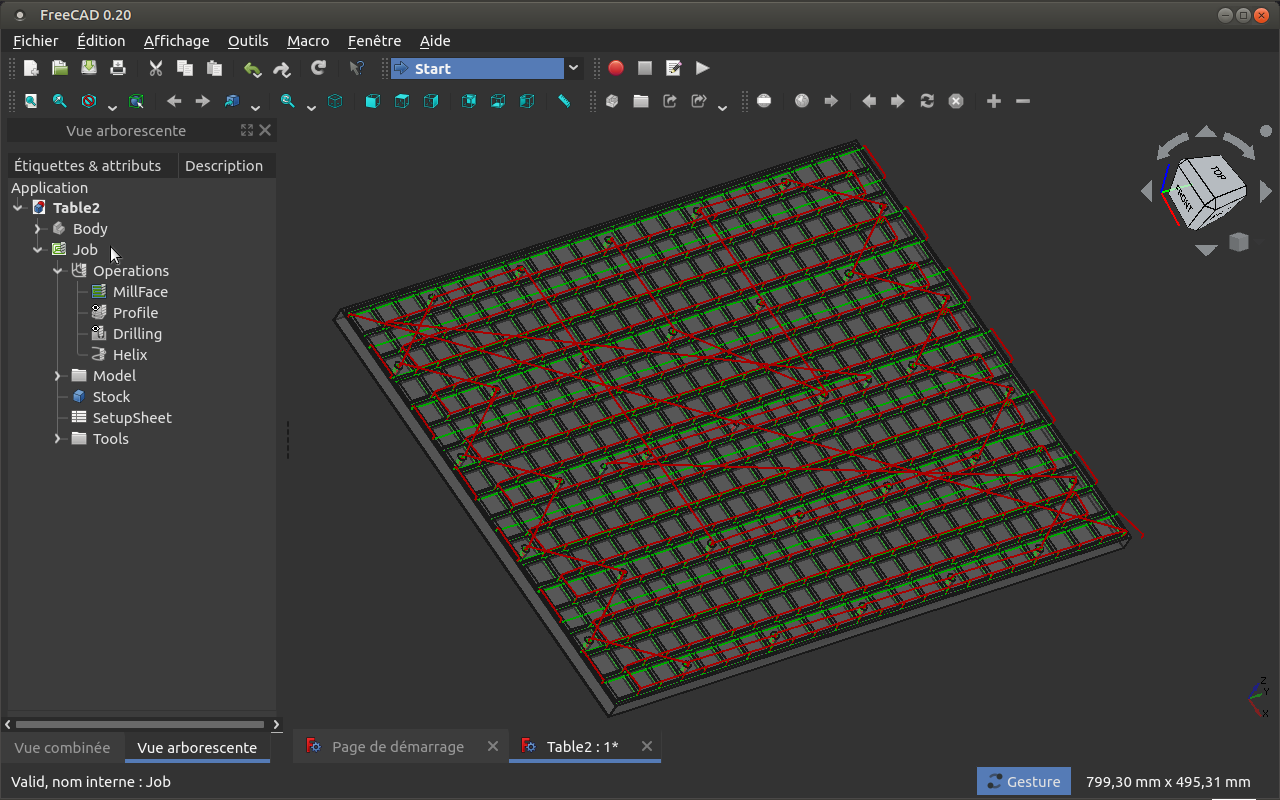Collapse the Operations tree node

click(58, 271)
